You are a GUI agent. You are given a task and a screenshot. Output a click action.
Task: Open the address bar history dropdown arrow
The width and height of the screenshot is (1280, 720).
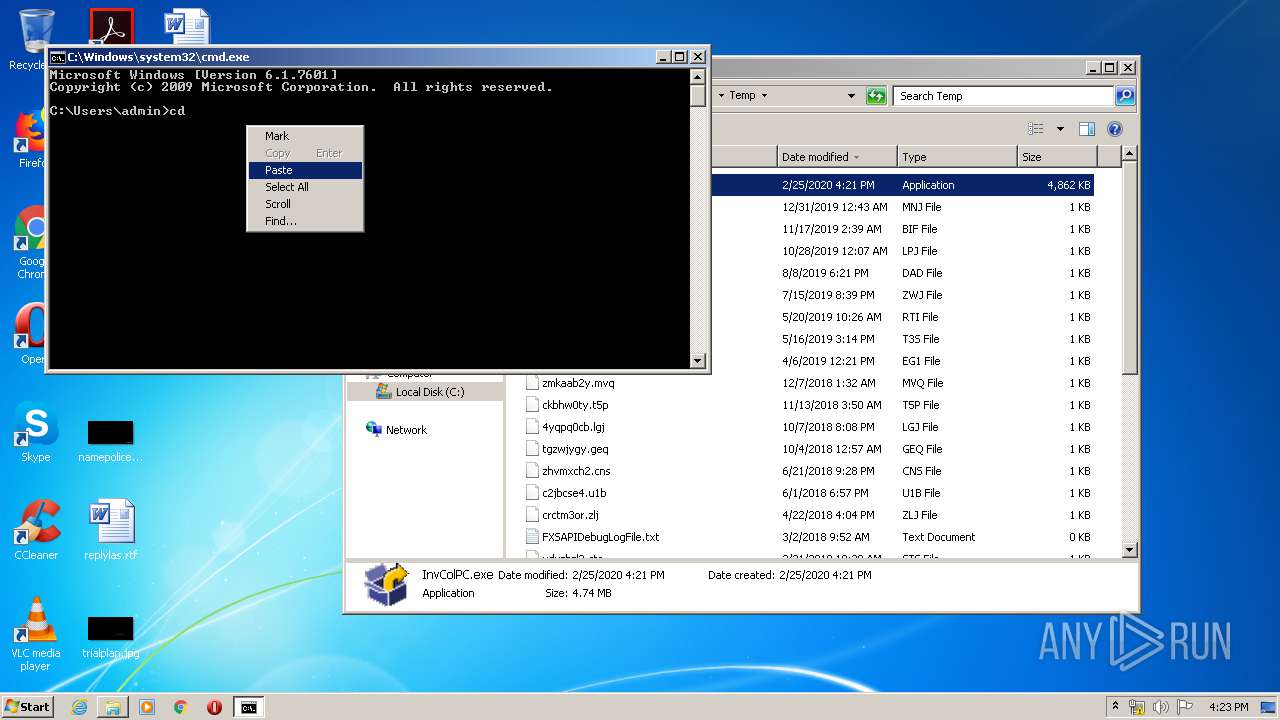851,96
